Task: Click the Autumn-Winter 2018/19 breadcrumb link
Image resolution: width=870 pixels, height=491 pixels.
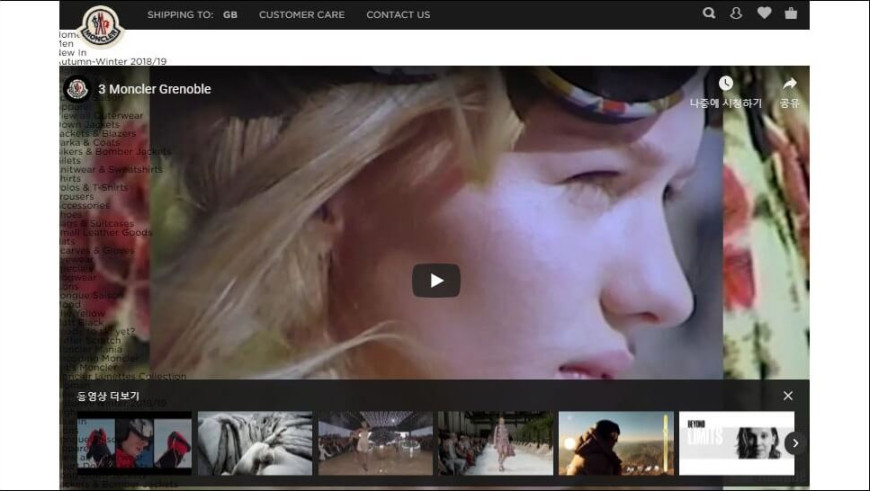Action: coord(113,62)
